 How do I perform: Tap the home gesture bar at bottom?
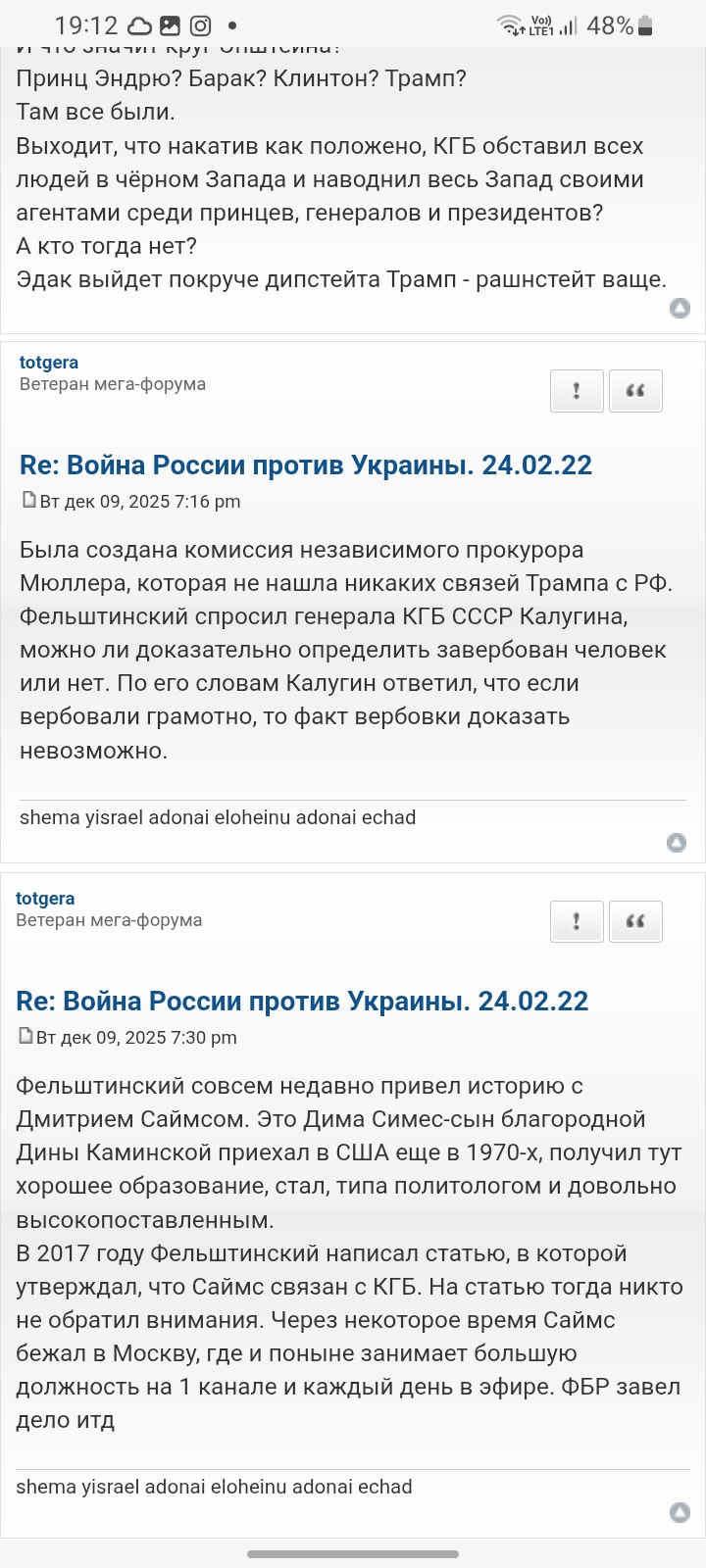pyautogui.click(x=353, y=1554)
